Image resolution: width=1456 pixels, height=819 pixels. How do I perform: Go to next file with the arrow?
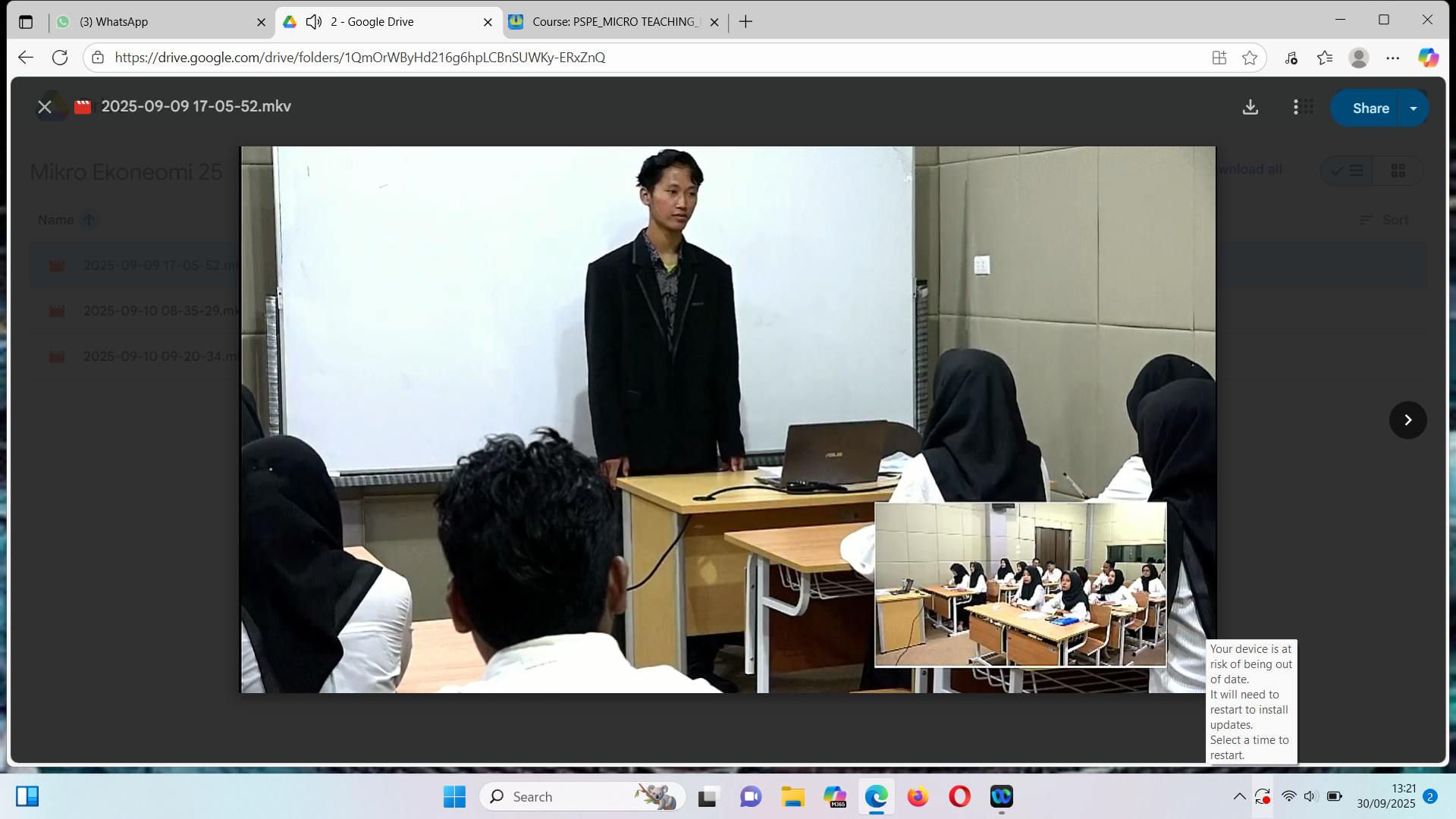point(1407,420)
